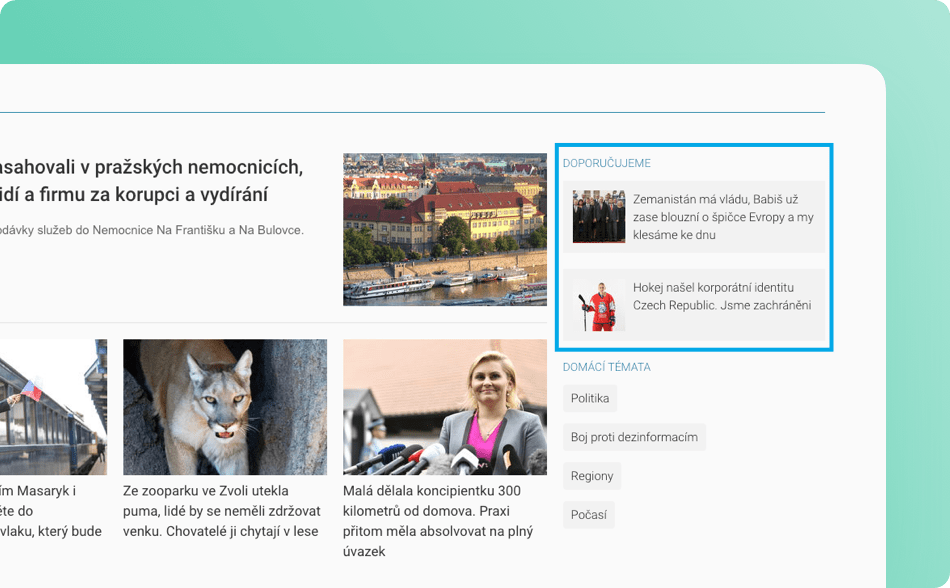The image size is (950, 588).
Task: Click the DOMÁCÍ TÉMATA section heading
Action: click(x=606, y=367)
